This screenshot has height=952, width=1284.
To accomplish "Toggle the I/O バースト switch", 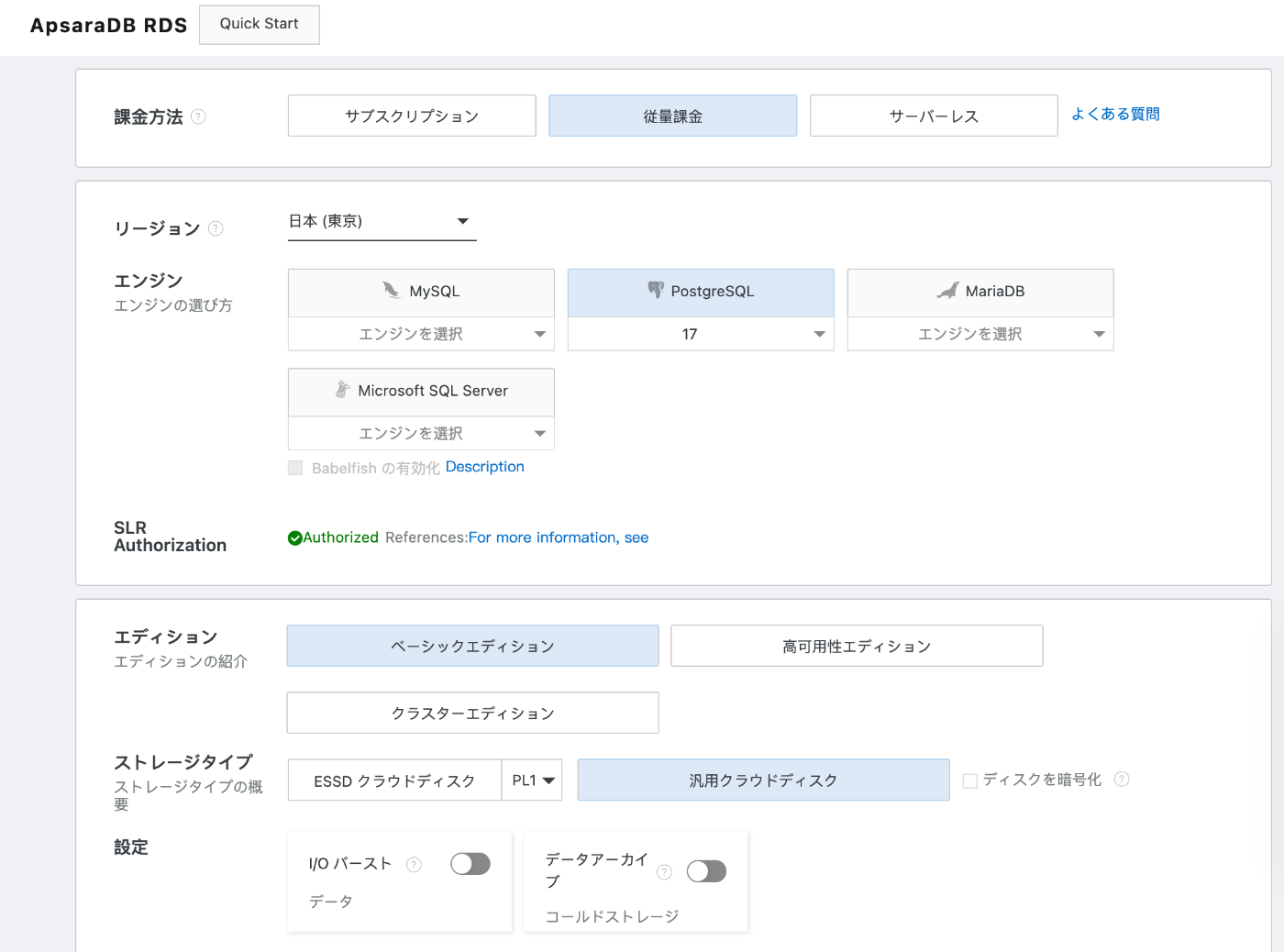I will point(470,864).
